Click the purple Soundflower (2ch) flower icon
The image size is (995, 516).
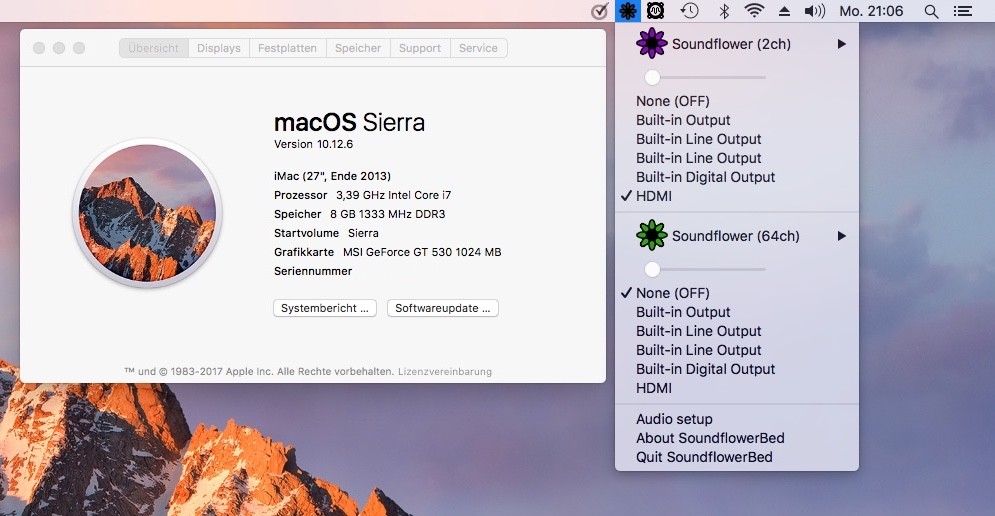652,44
